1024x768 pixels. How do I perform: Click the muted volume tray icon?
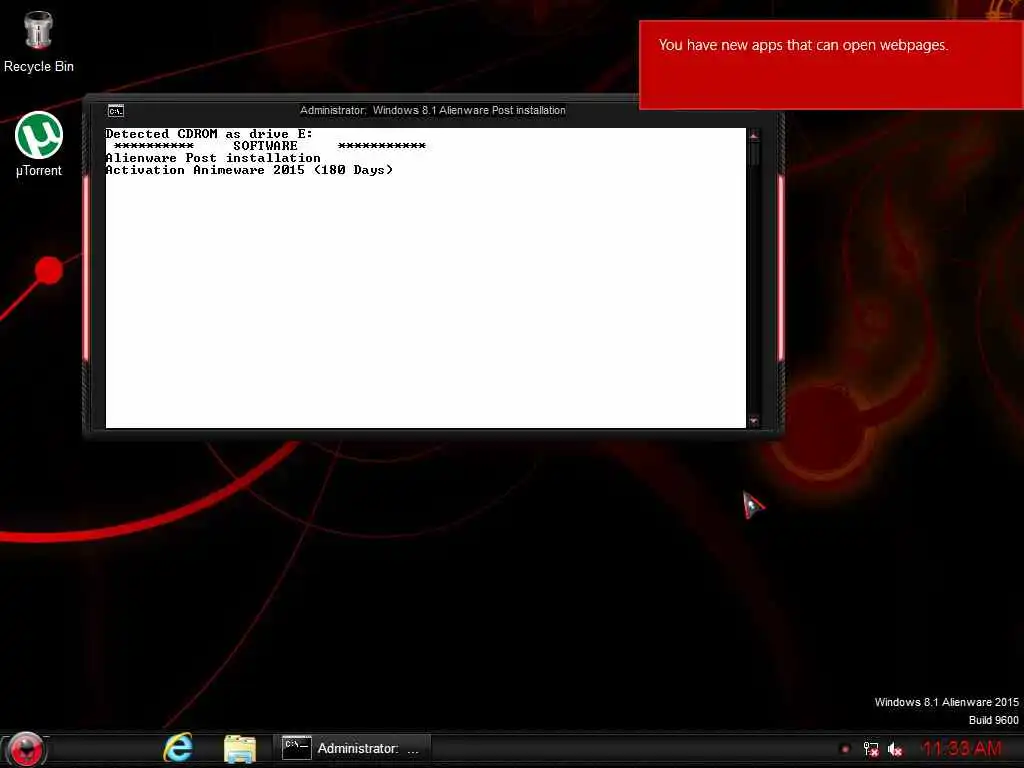(x=895, y=749)
